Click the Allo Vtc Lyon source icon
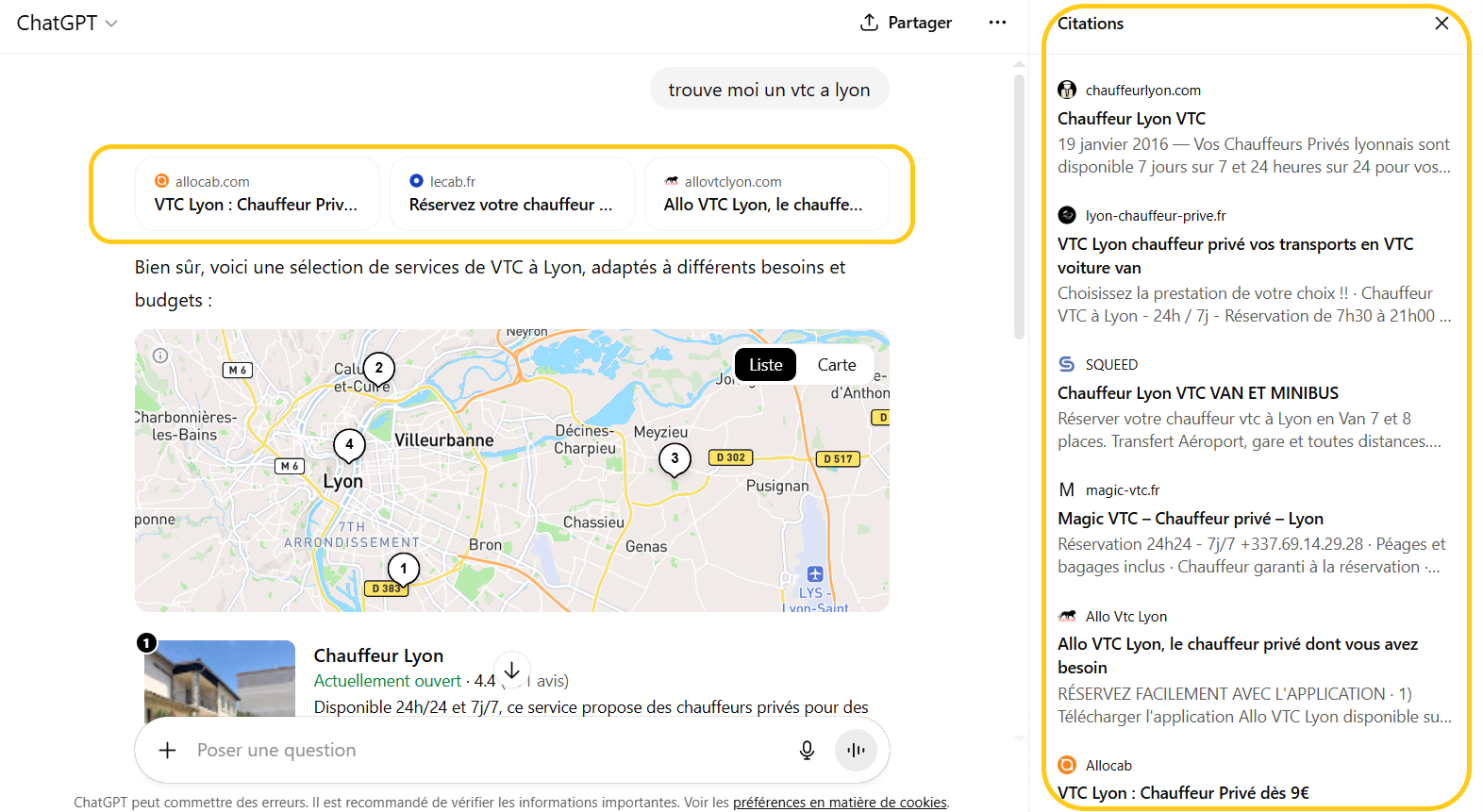Screen dimensions: 1483x812 (x=1067, y=616)
